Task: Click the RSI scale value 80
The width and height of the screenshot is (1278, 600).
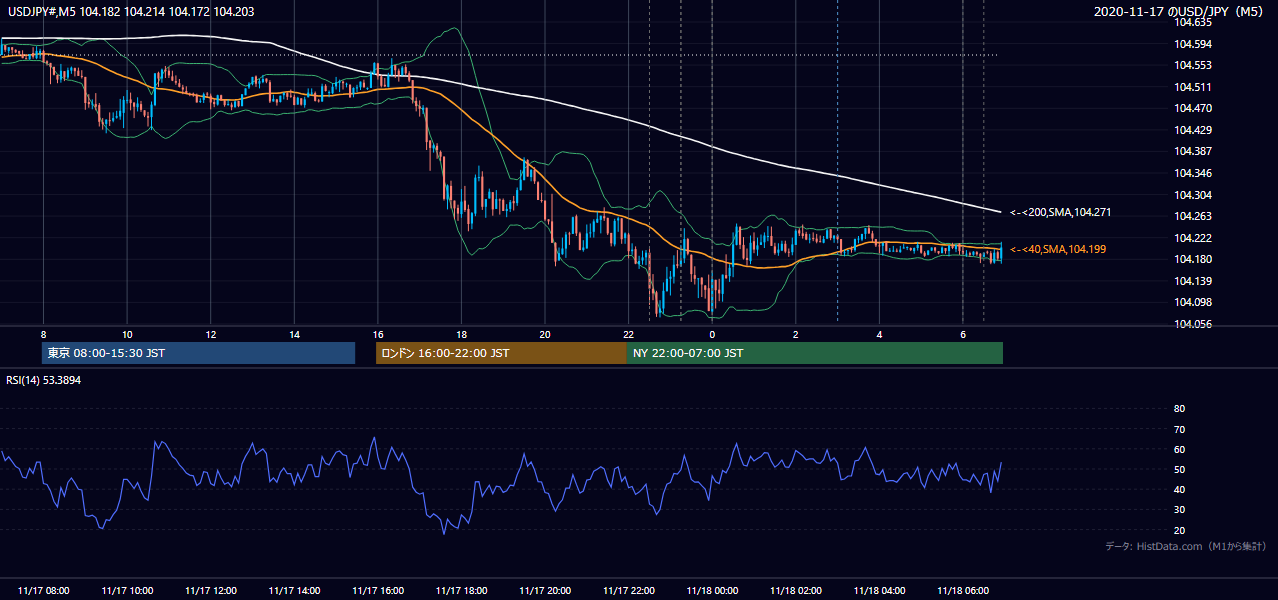Action: click(1179, 409)
